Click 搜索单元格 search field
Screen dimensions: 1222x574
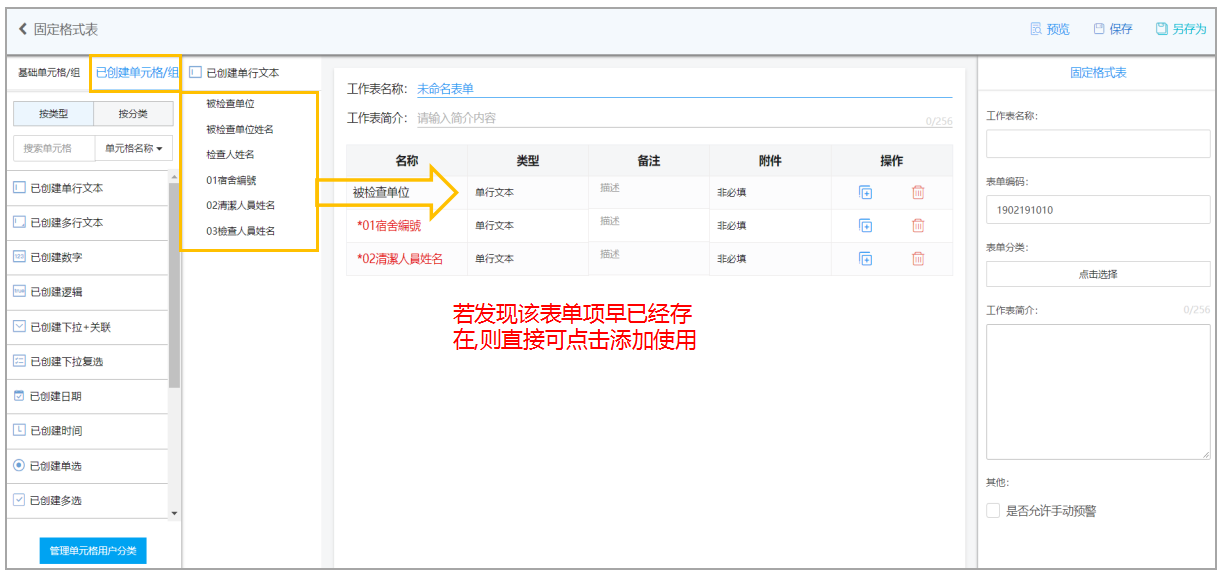55,148
